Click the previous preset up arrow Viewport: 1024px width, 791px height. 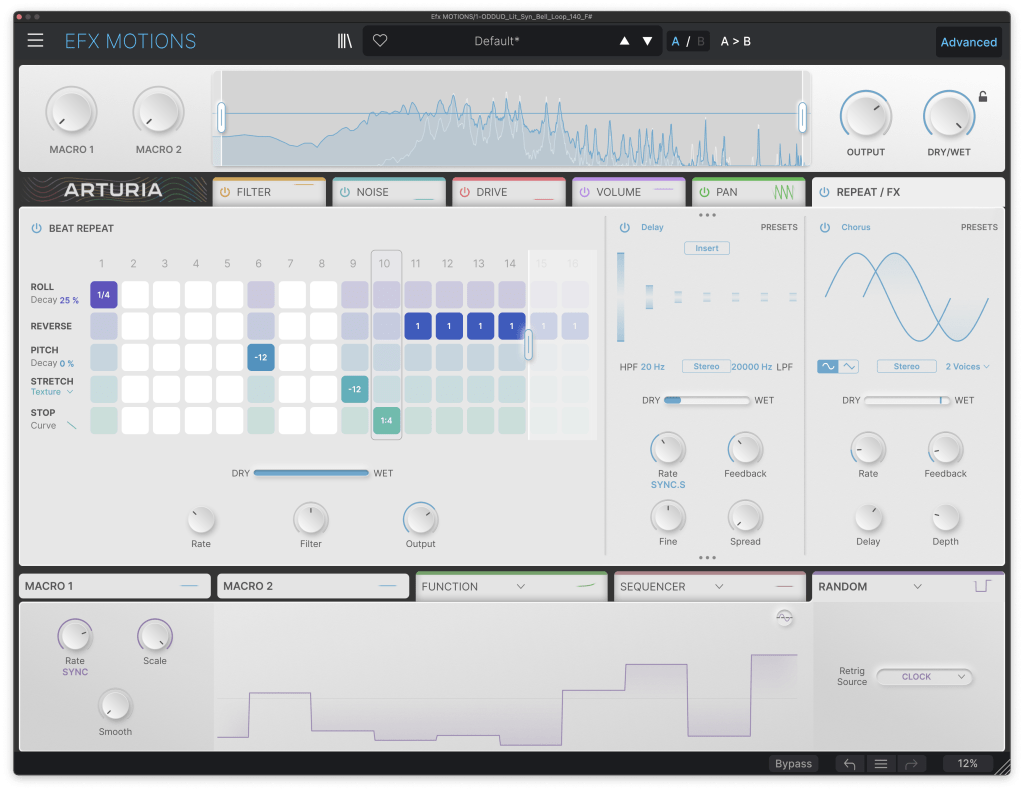tap(625, 41)
